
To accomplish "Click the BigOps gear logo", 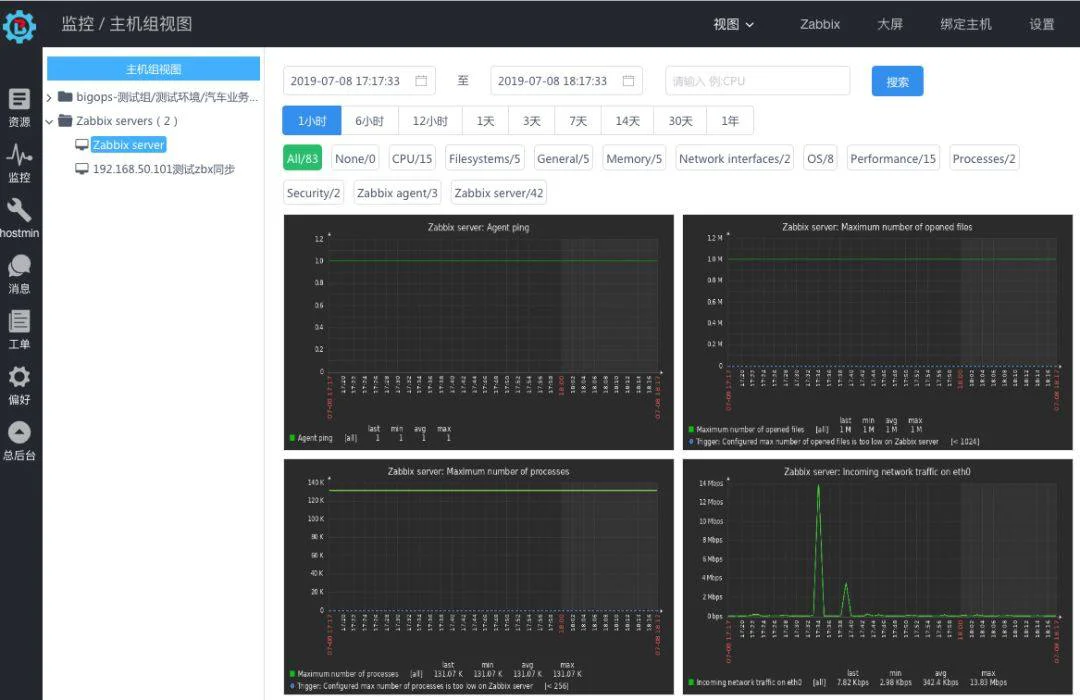I will 19,26.
